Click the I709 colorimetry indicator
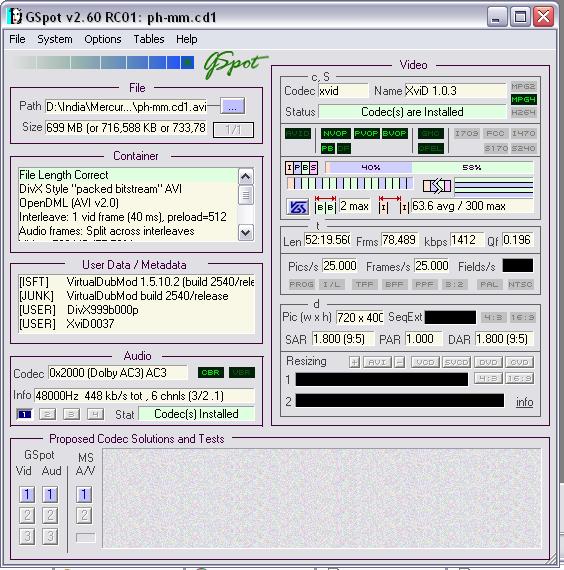Screen dimensions: 564x570 (x=467, y=133)
